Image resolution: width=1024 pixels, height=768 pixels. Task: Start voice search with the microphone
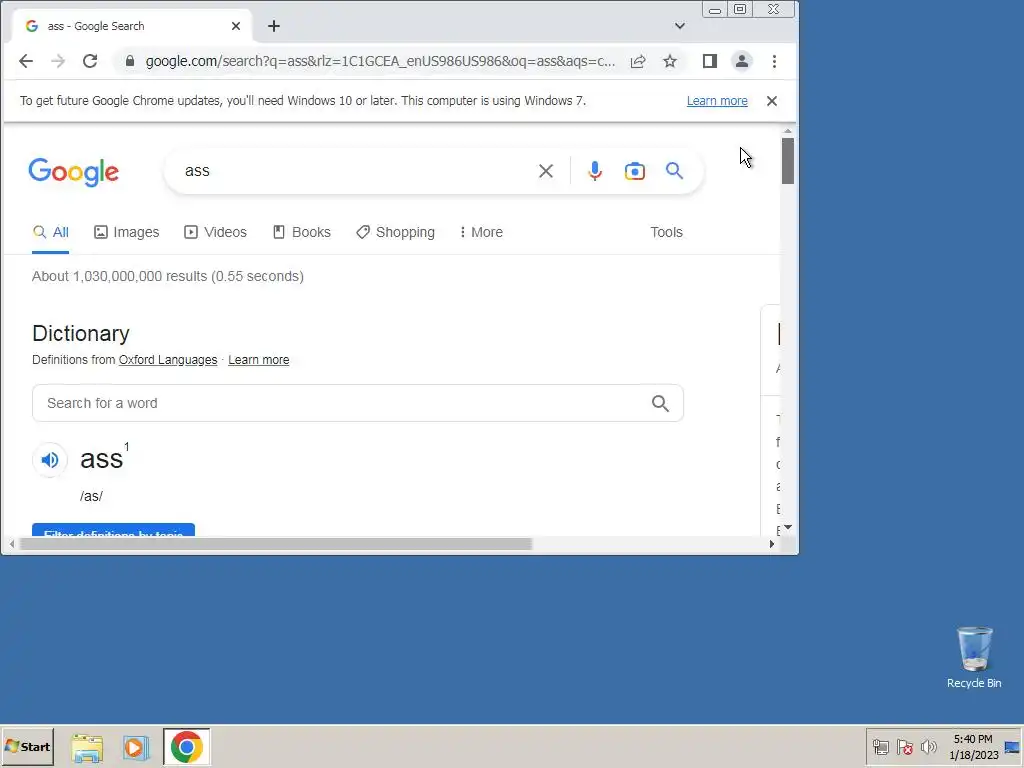595,171
